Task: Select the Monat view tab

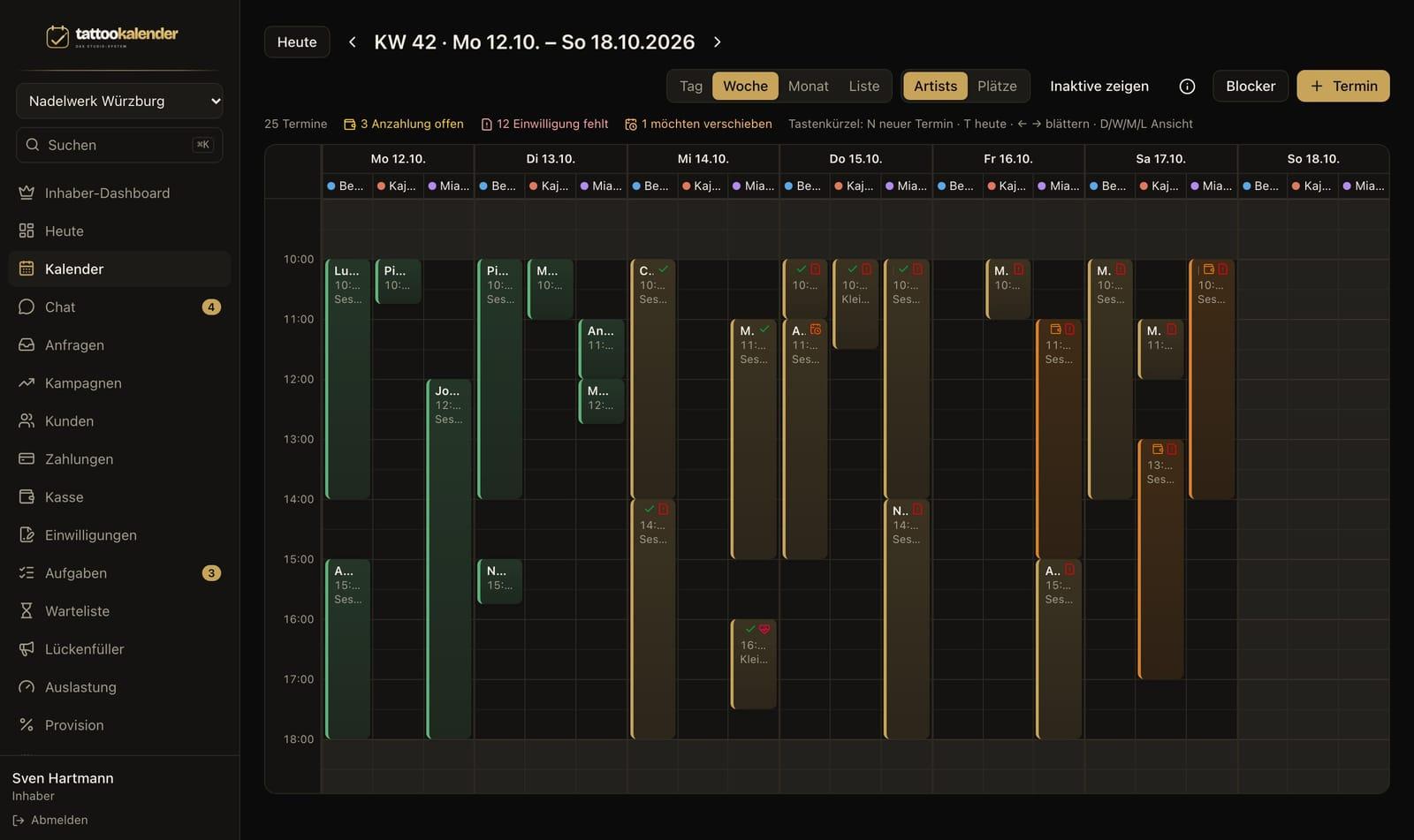Action: (x=808, y=86)
